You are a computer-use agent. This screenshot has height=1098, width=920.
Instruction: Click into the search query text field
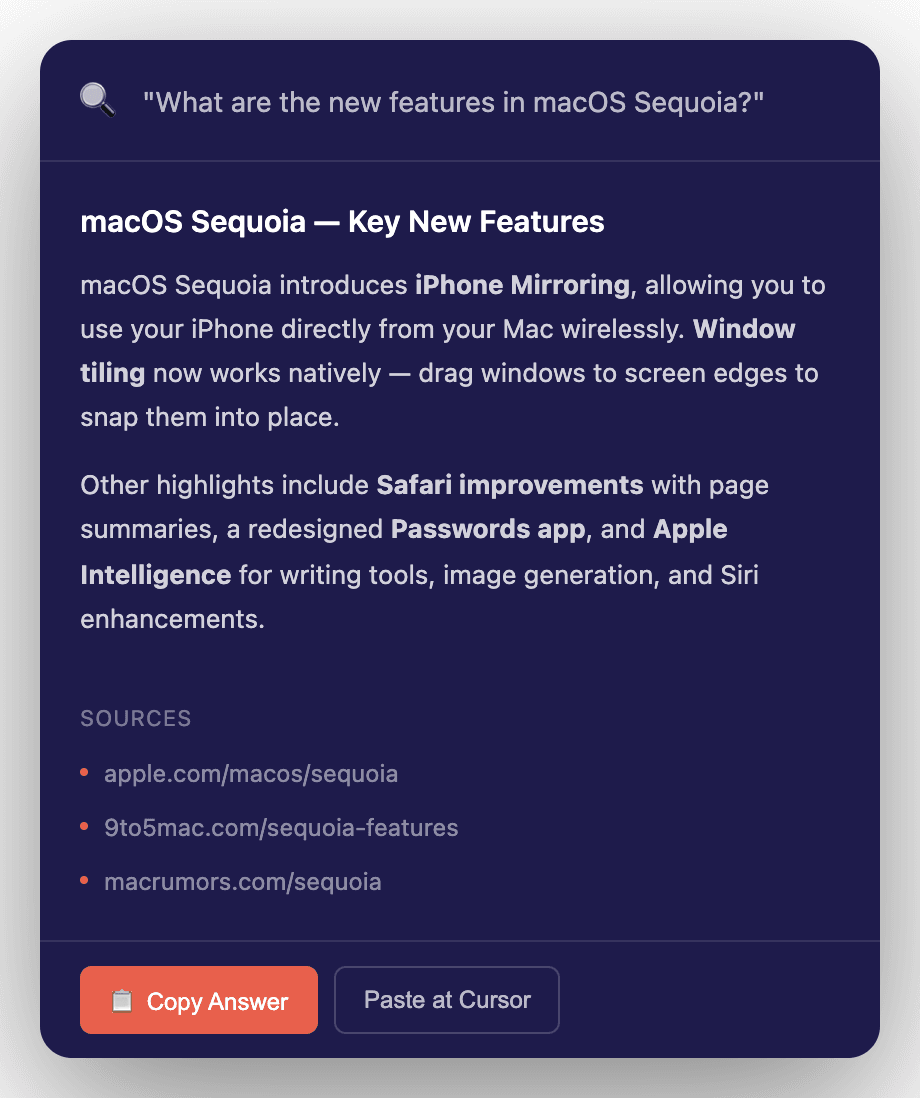pyautogui.click(x=453, y=102)
